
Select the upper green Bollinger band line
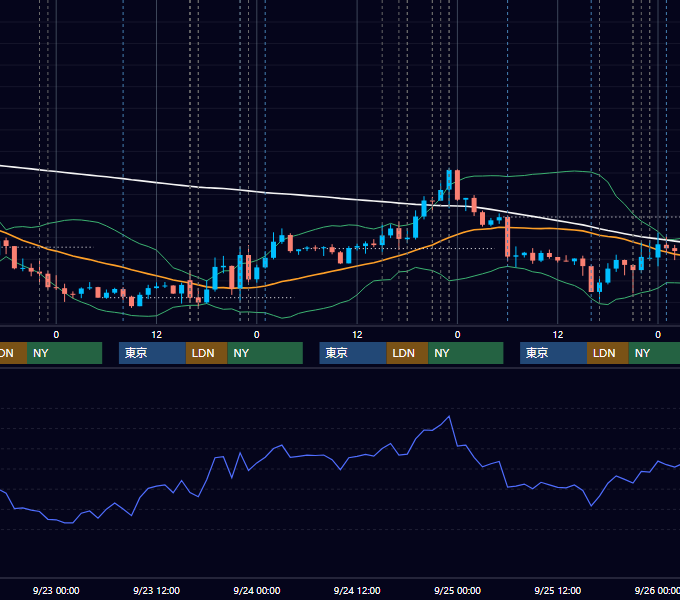(542, 173)
